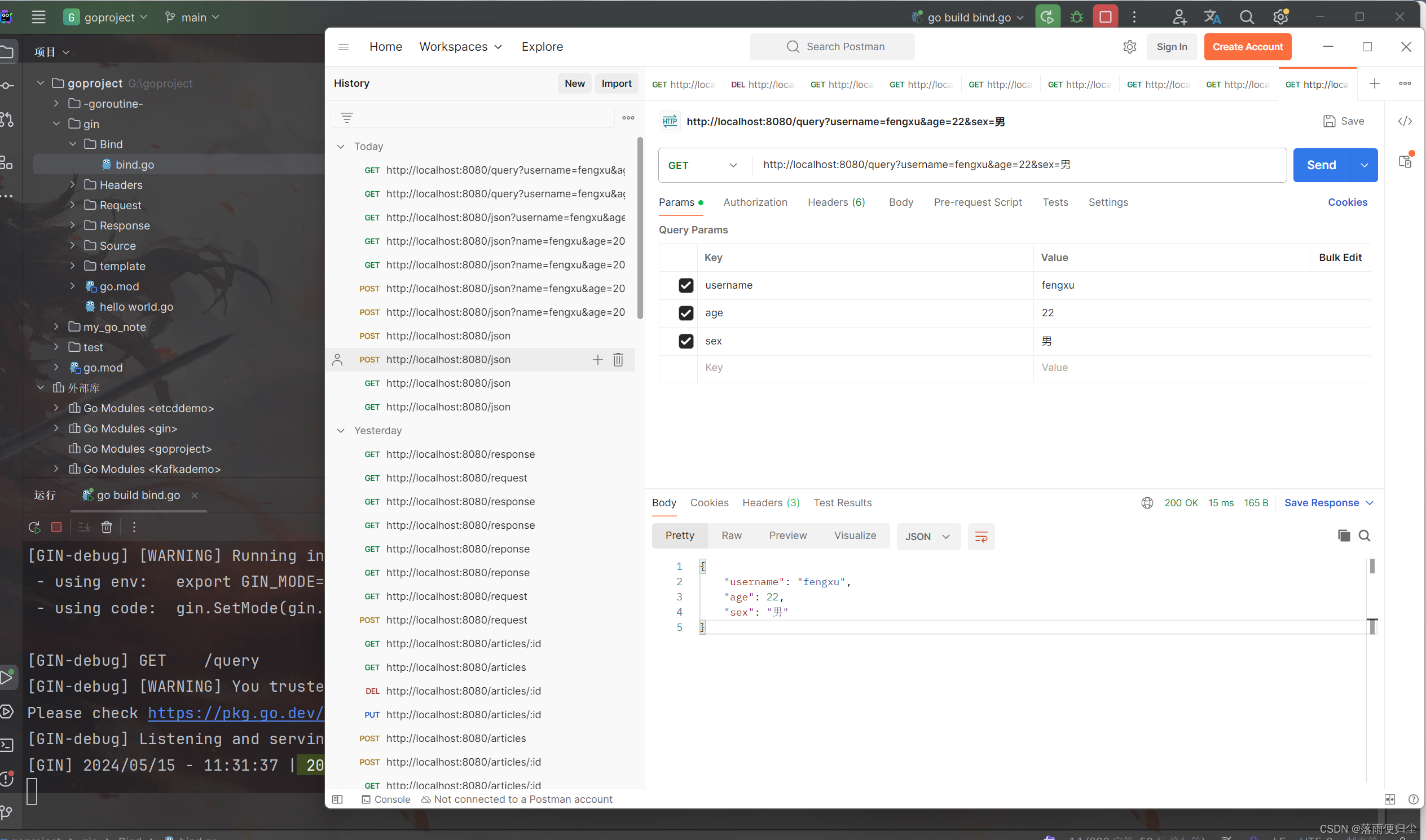Open the code snippet panel icon

pos(1405,121)
